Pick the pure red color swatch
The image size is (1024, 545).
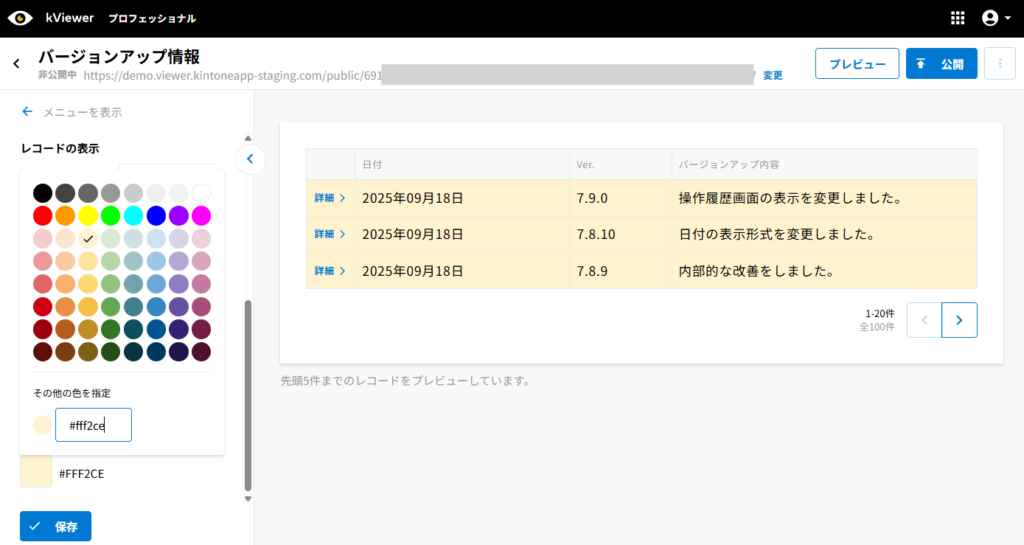[42, 215]
